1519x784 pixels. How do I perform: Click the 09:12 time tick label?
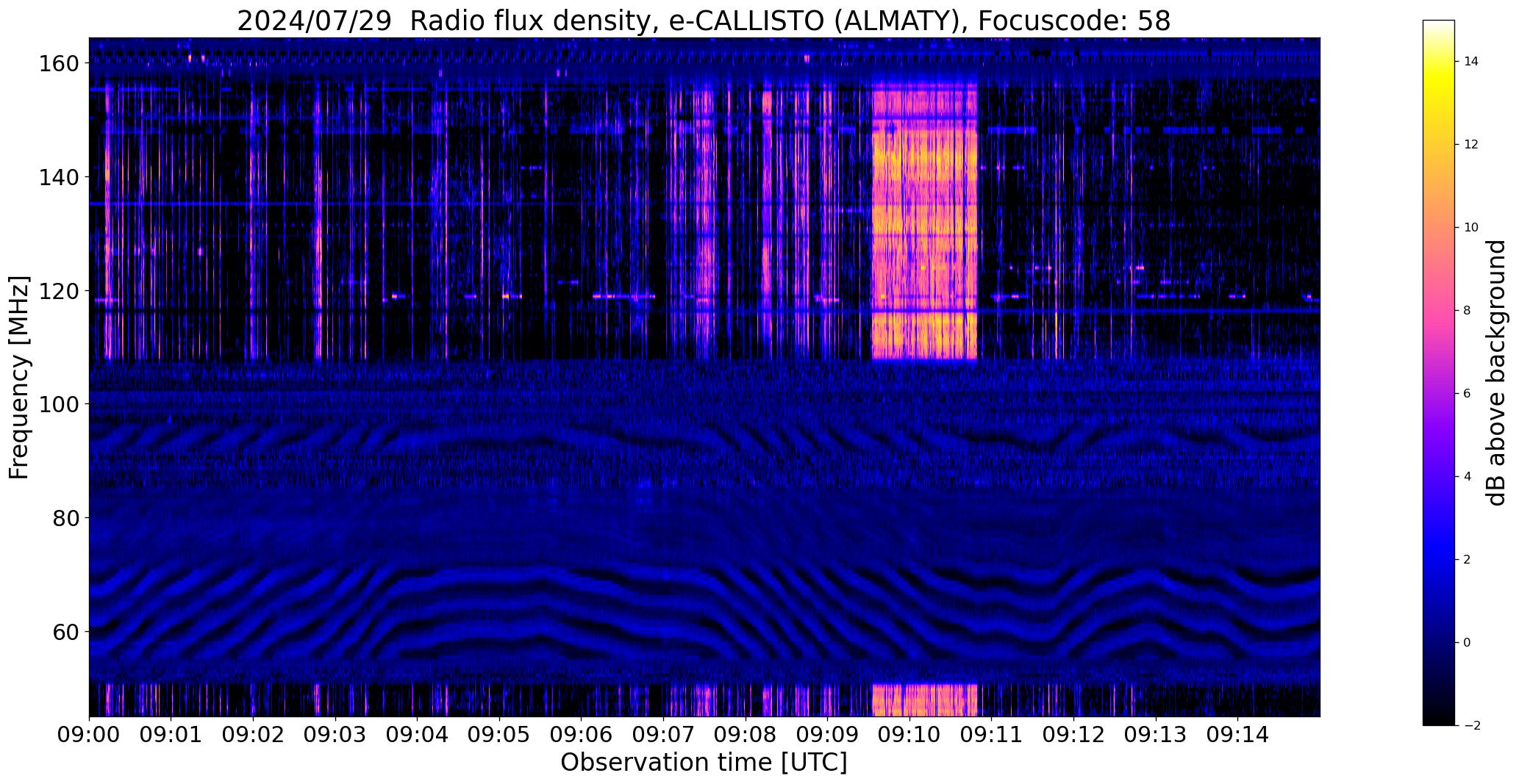pos(1074,735)
